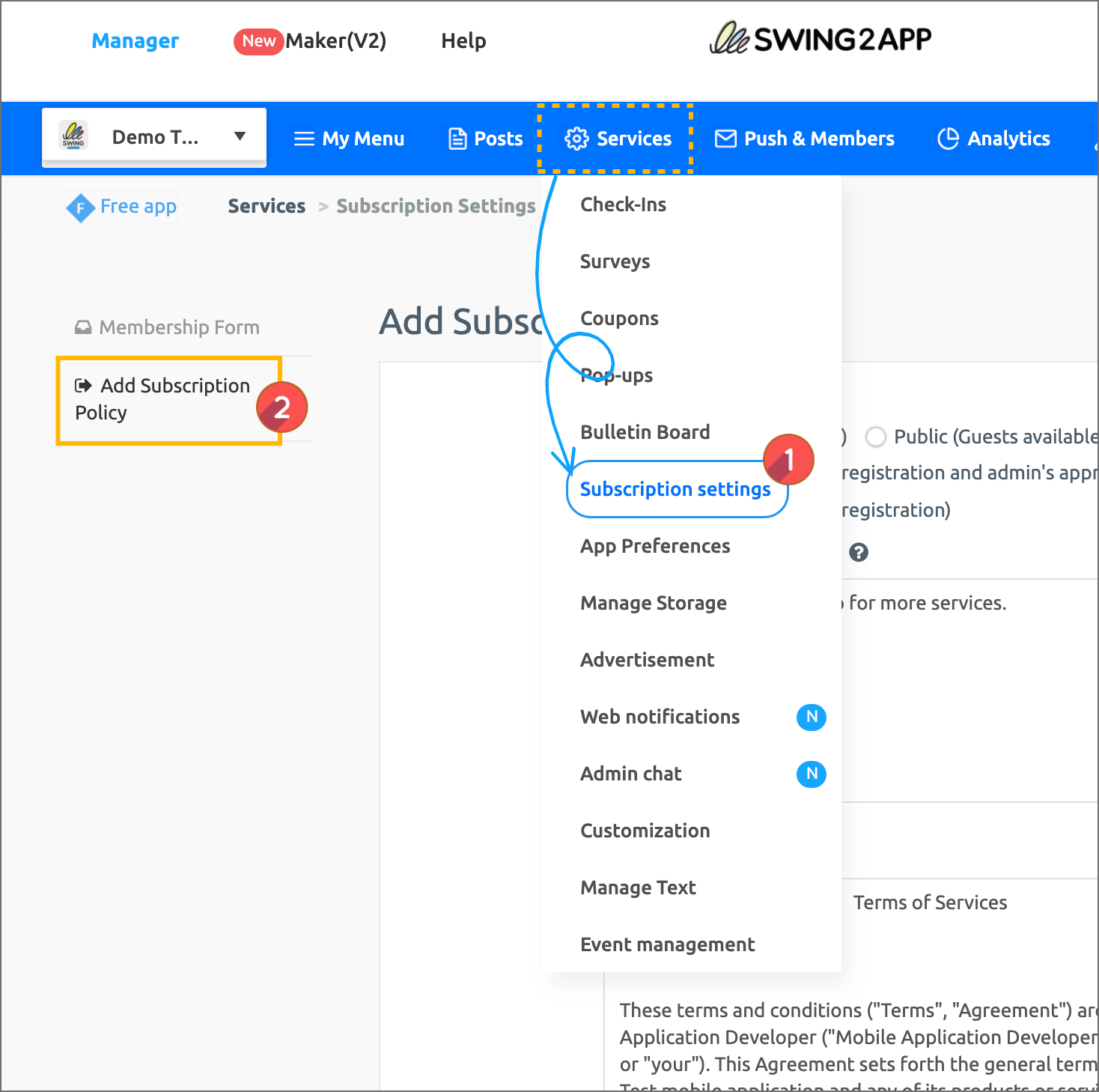Click the Push & Members envelope icon
Viewport: 1099px width, 1092px height.
(x=725, y=139)
